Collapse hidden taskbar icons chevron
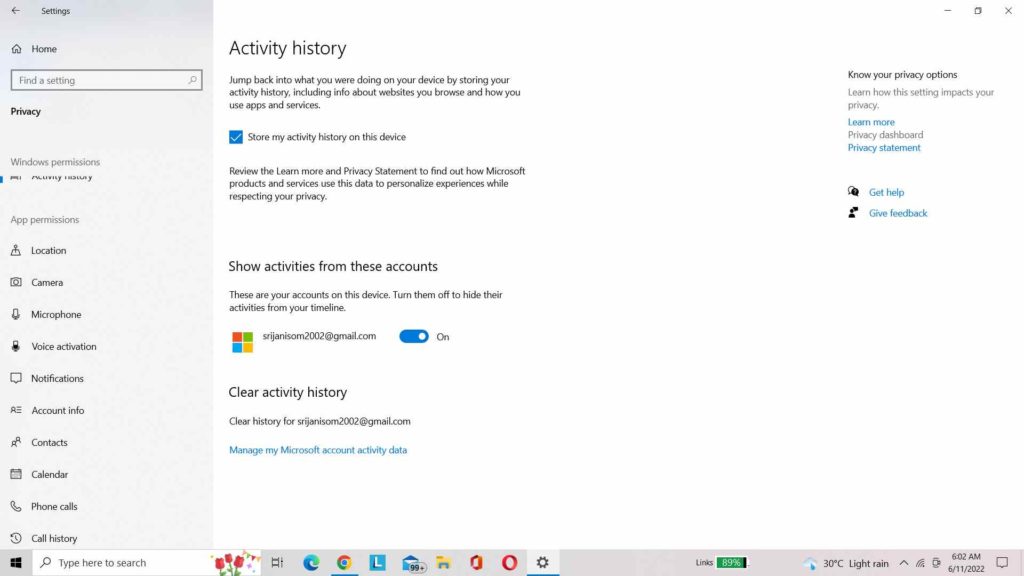This screenshot has width=1024, height=576. (x=903, y=563)
